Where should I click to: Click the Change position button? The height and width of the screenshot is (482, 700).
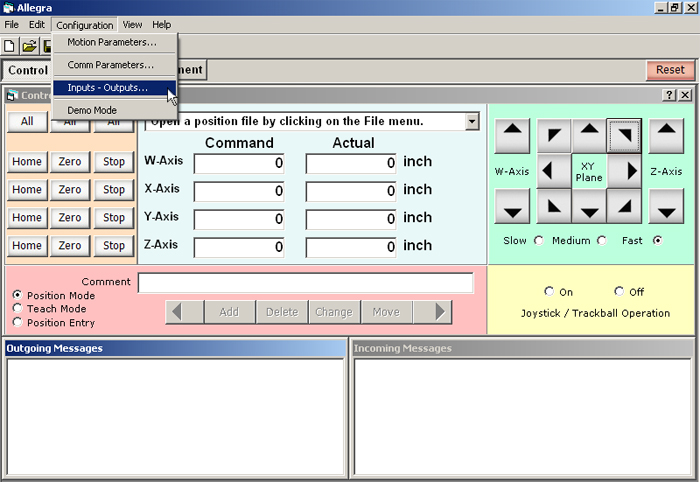(334, 312)
